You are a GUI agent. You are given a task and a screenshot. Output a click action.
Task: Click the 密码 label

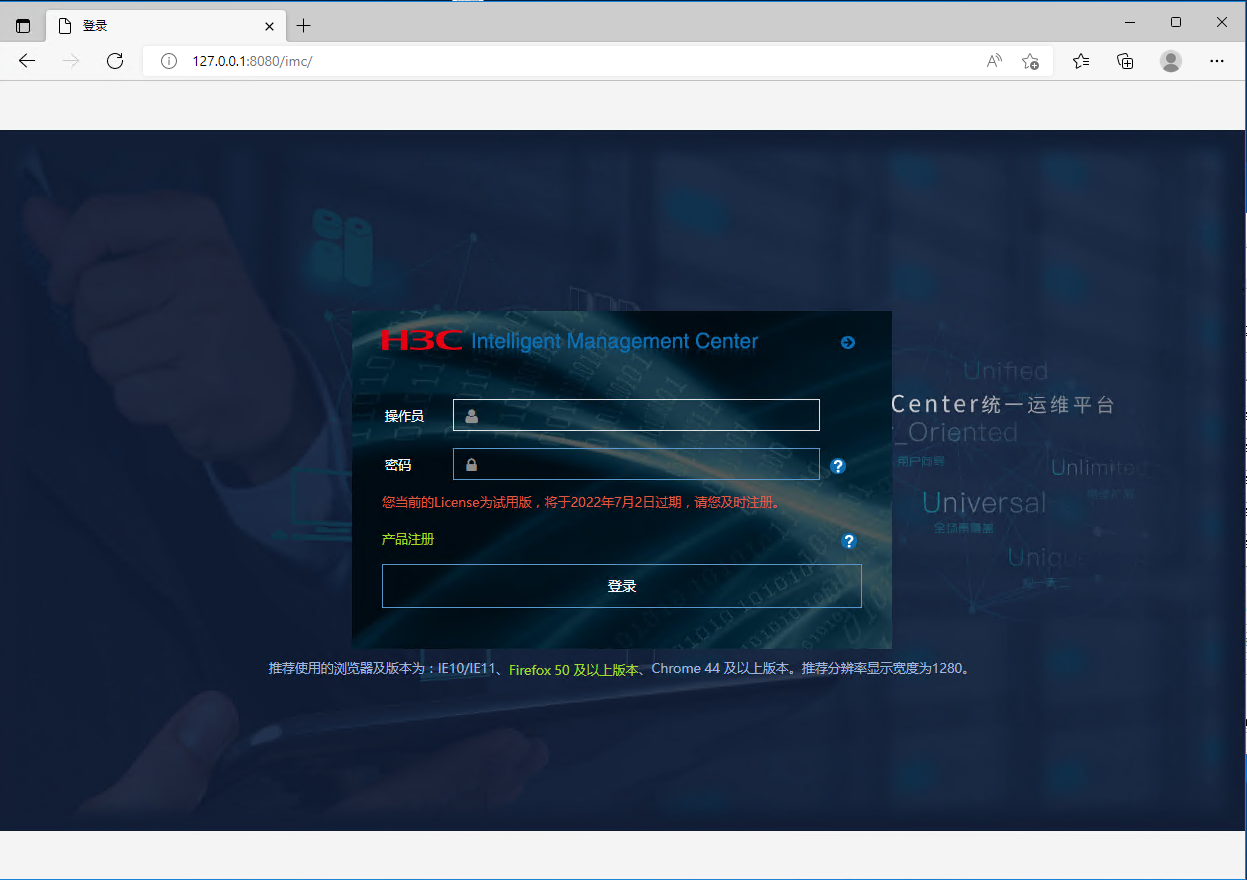coord(398,465)
